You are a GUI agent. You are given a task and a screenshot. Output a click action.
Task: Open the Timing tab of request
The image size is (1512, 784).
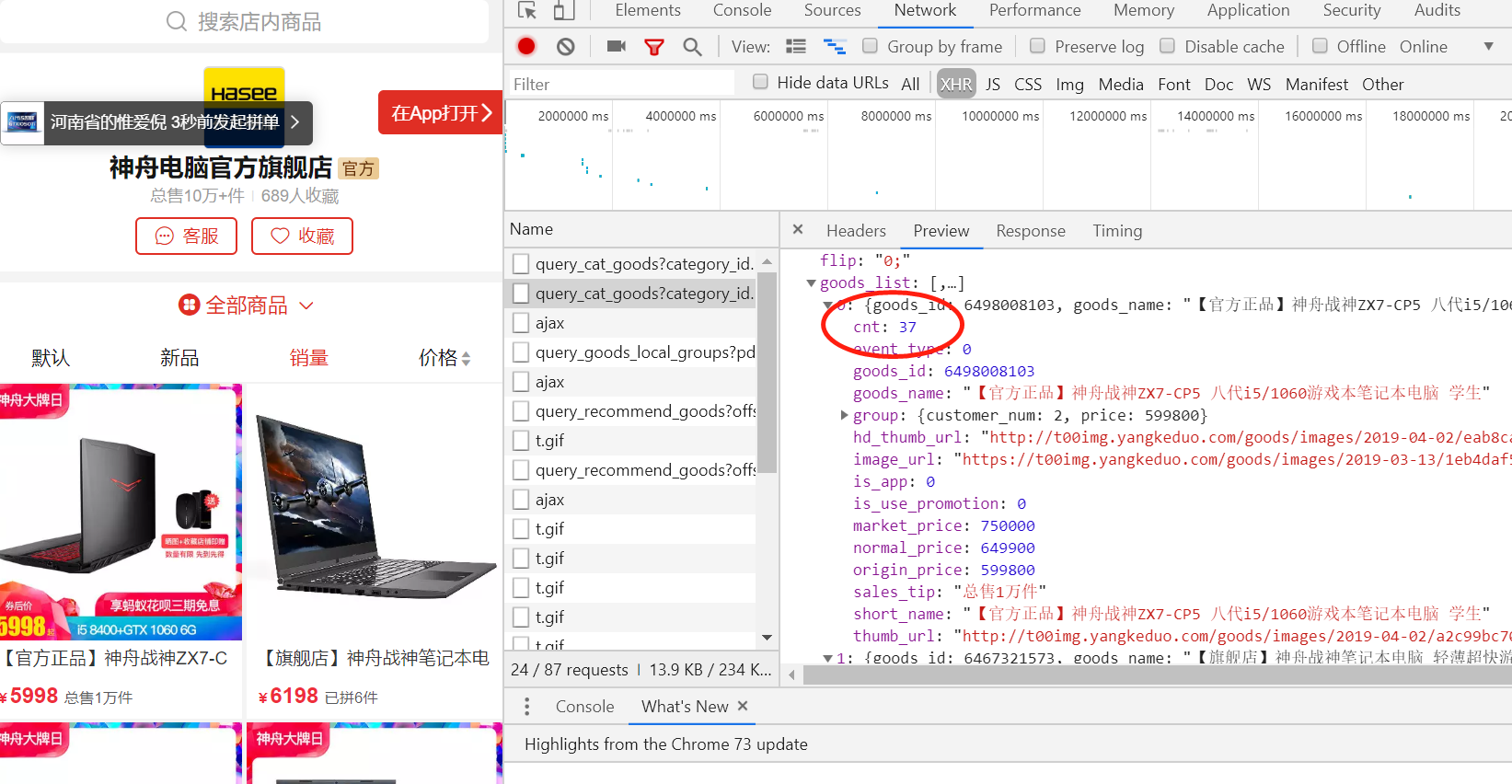(x=1117, y=231)
